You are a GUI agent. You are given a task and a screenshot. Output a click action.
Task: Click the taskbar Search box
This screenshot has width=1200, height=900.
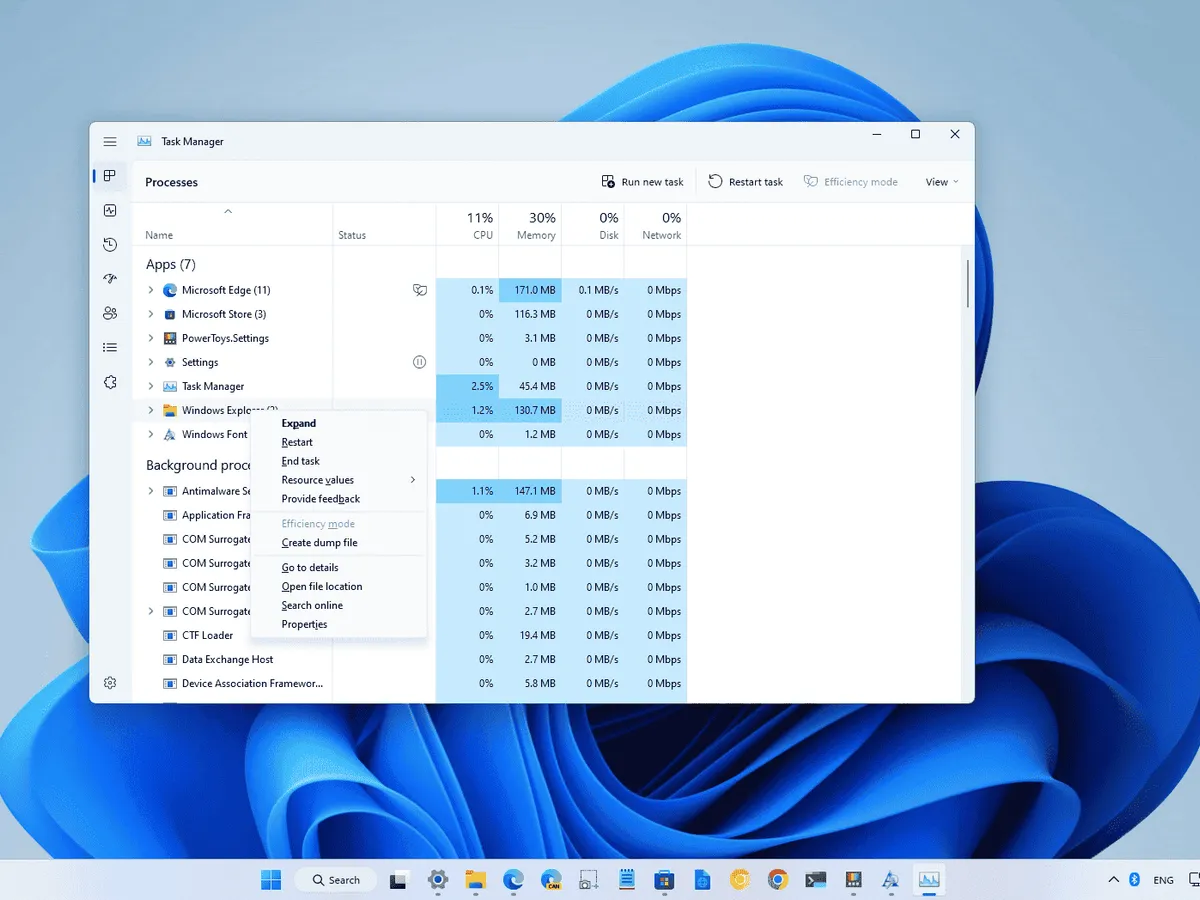point(335,880)
